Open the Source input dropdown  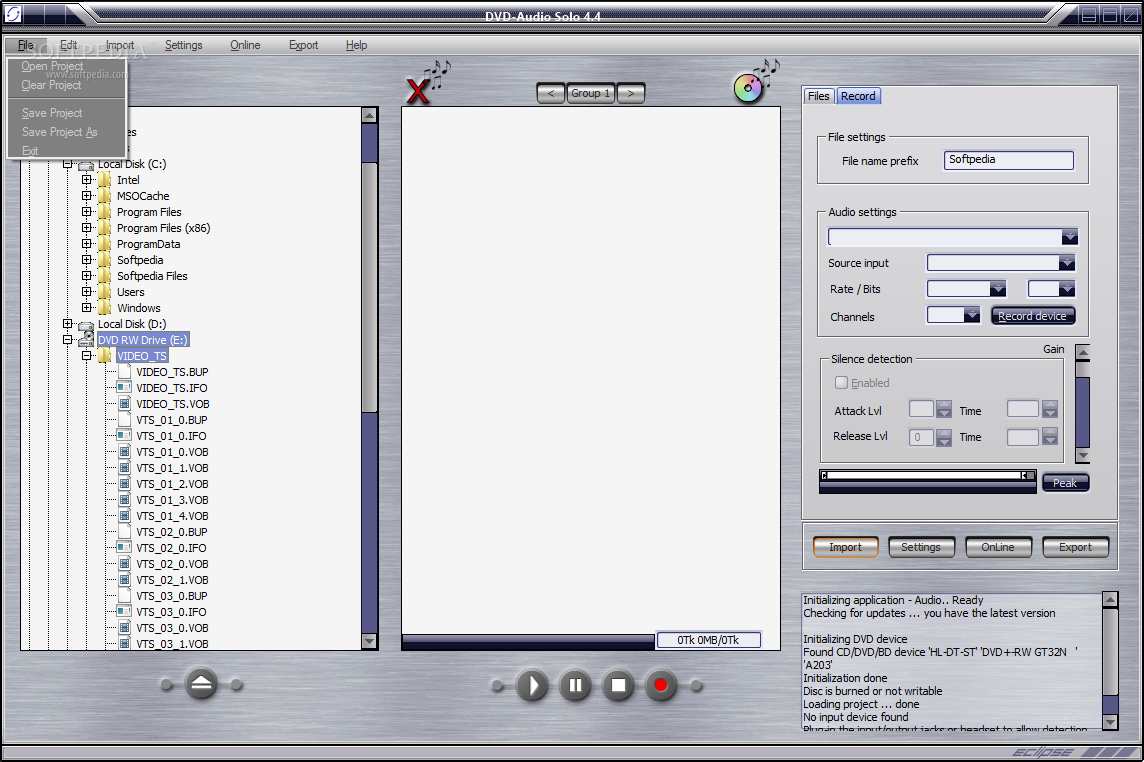point(1067,263)
